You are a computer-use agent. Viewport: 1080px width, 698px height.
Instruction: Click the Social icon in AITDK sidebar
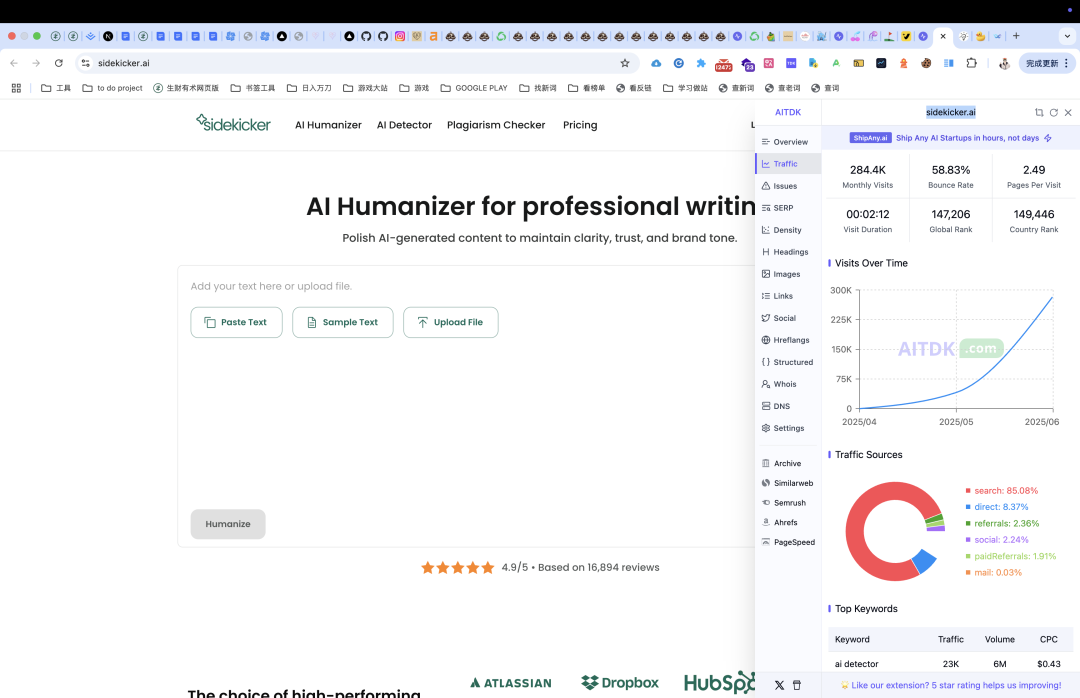pyautogui.click(x=766, y=318)
